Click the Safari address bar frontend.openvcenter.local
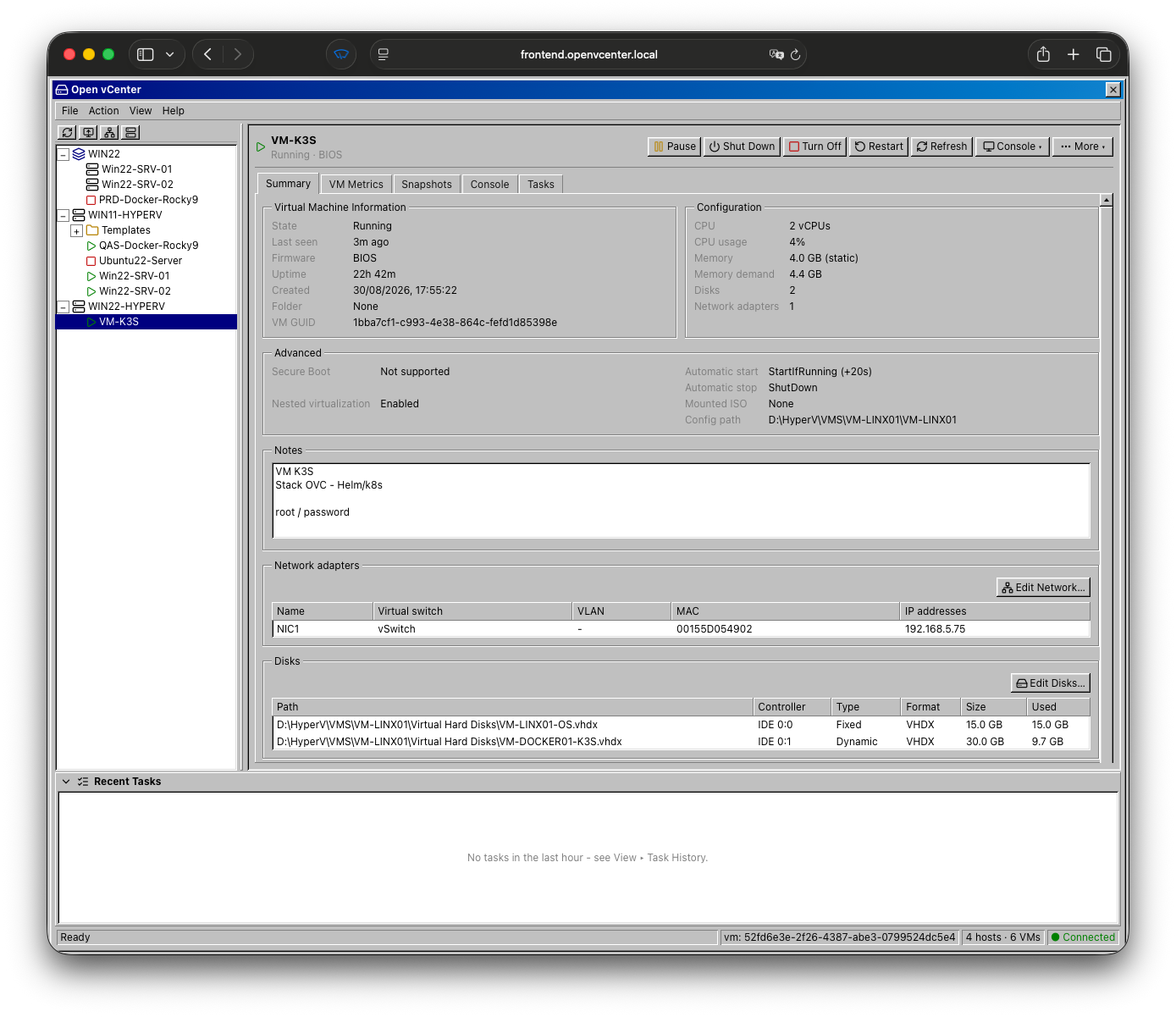This screenshot has width=1176, height=1017. click(588, 54)
